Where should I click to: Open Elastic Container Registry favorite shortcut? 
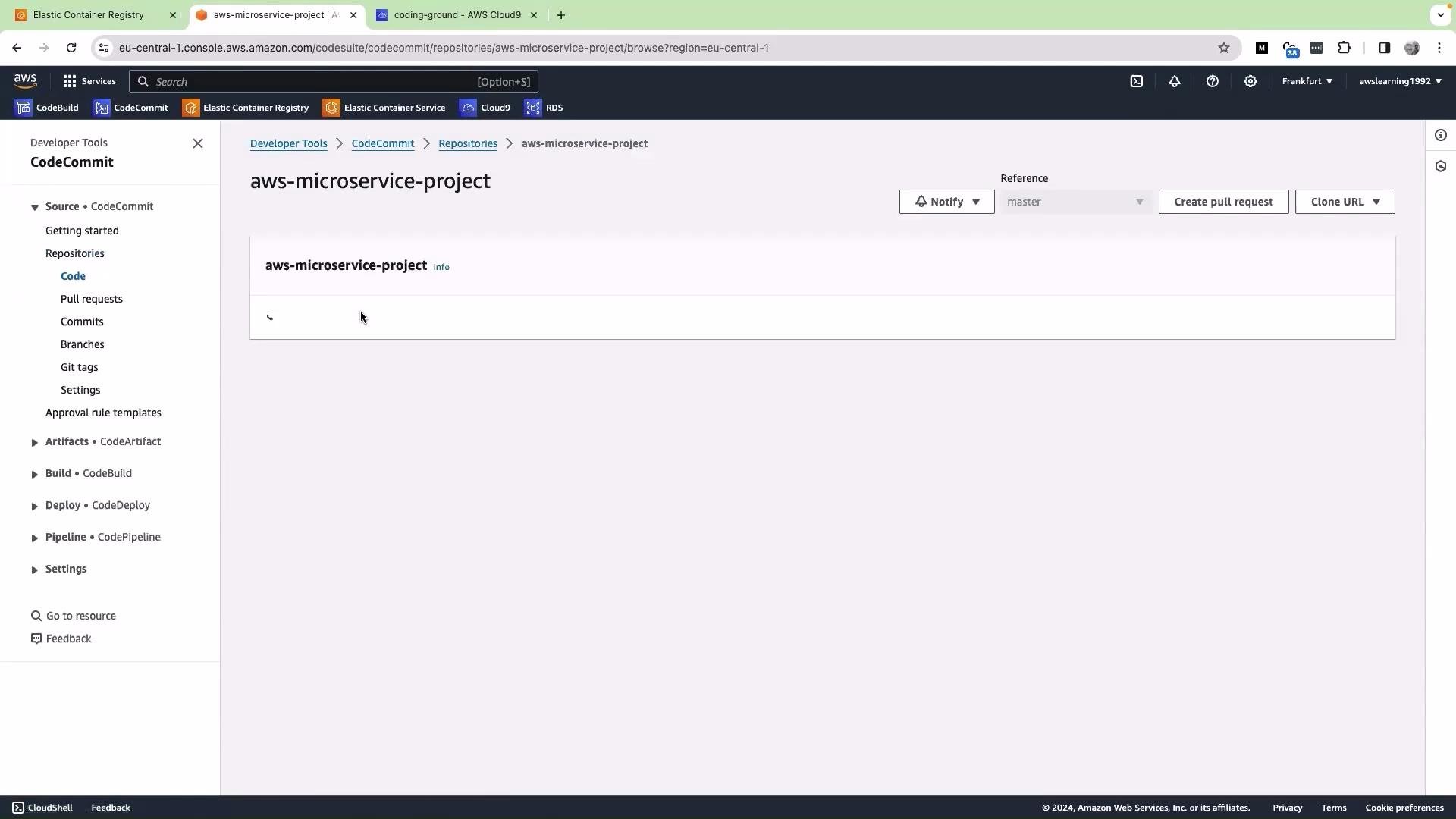click(246, 108)
